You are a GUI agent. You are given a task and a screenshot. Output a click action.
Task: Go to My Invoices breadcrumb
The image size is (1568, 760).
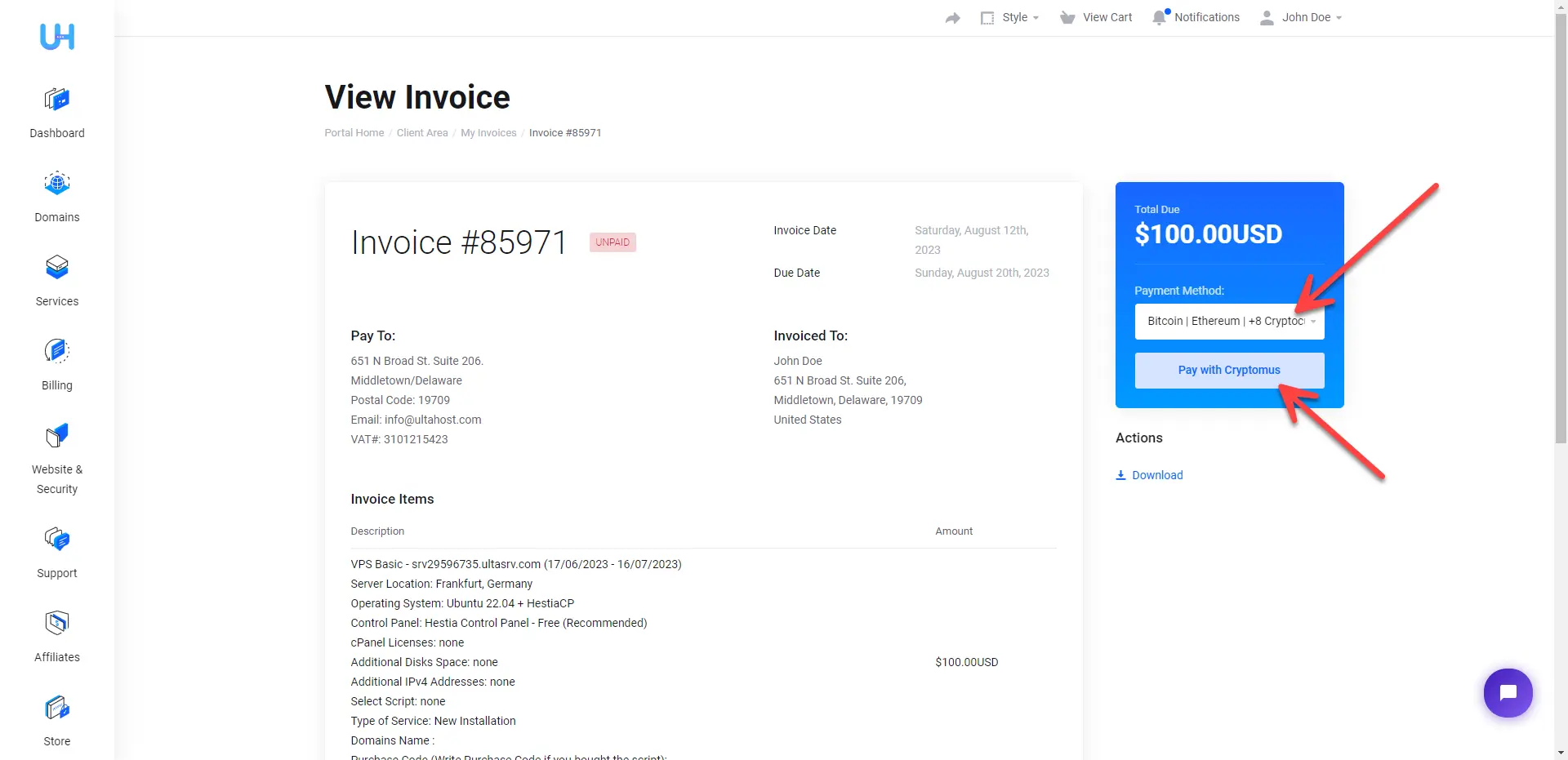488,132
